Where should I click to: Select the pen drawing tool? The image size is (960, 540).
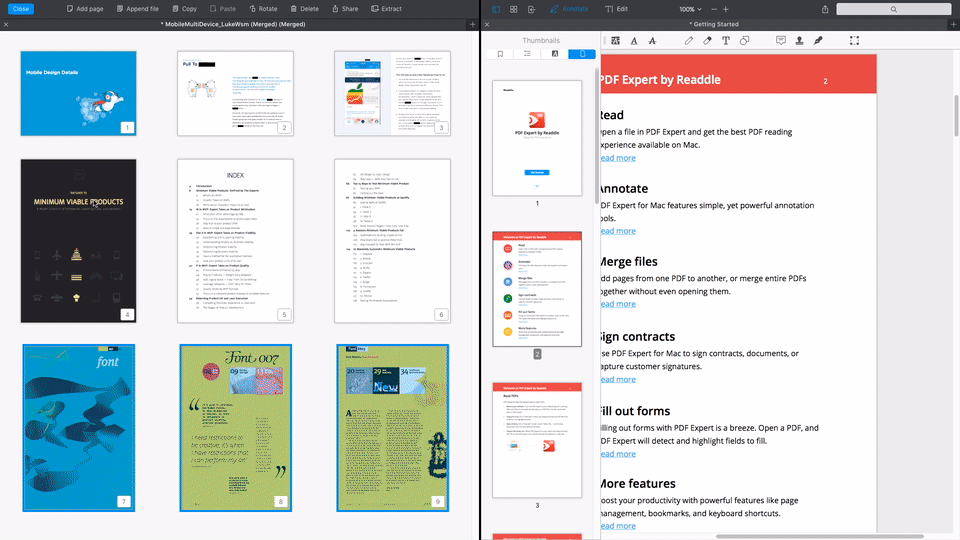click(x=689, y=40)
